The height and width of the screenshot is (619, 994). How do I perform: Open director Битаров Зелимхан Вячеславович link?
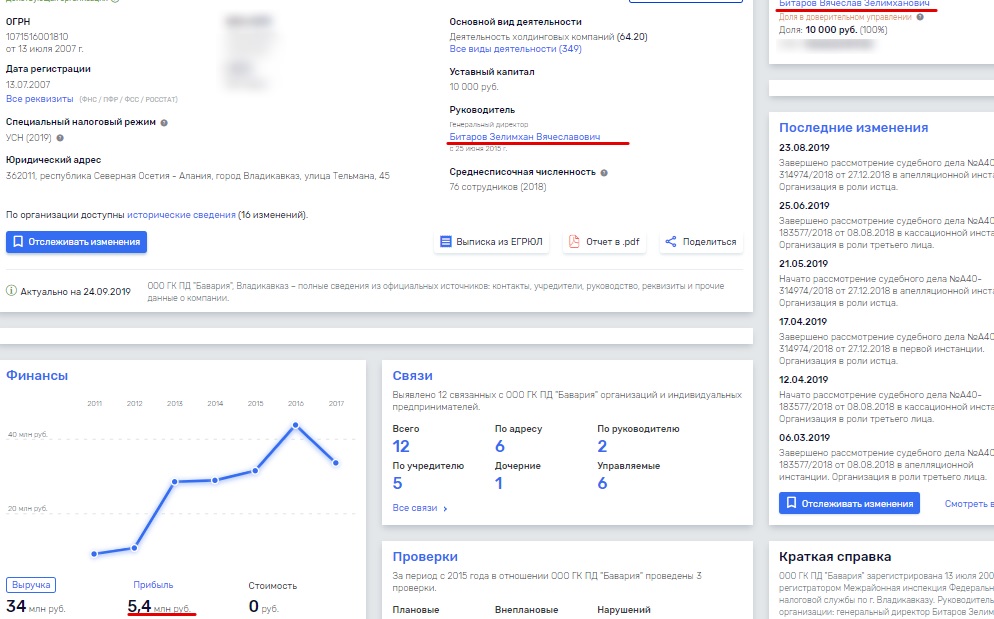525,137
